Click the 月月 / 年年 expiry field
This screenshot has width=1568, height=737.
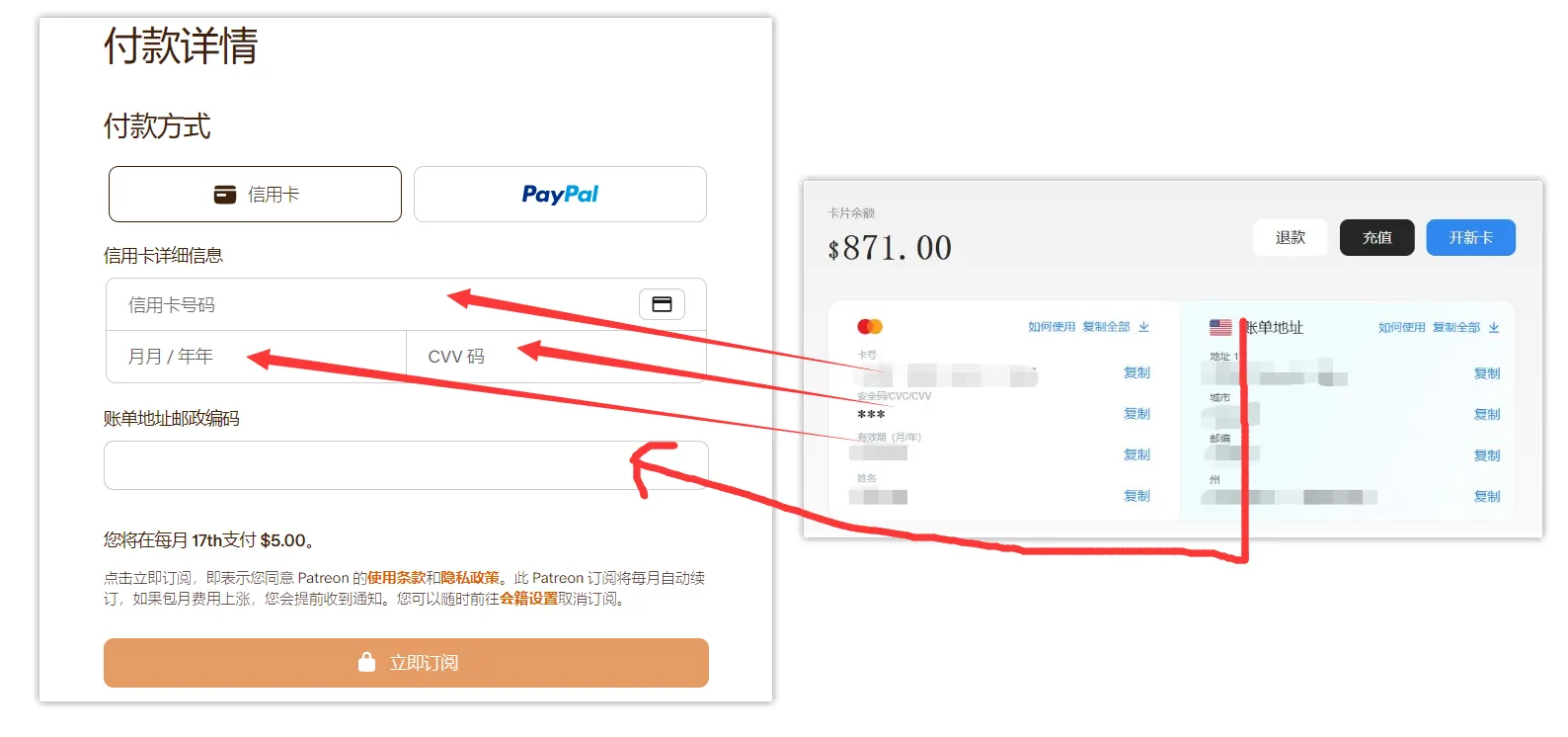tap(257, 357)
